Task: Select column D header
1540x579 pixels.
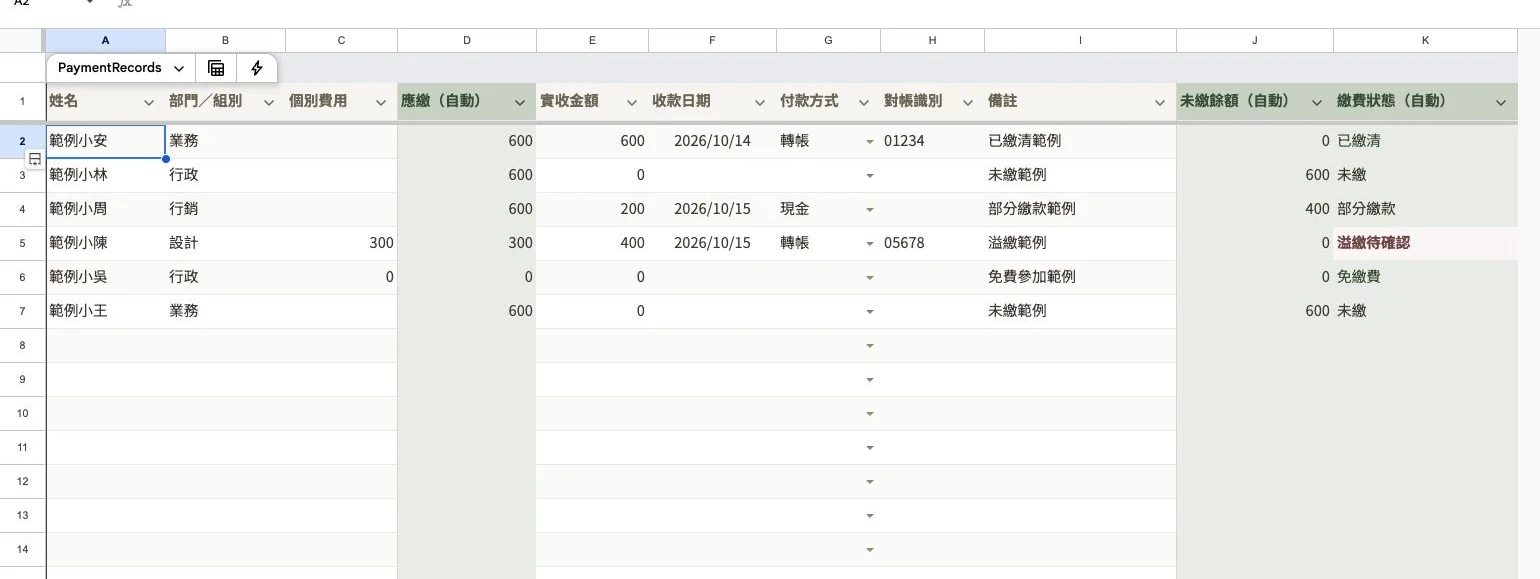Action: (x=467, y=40)
